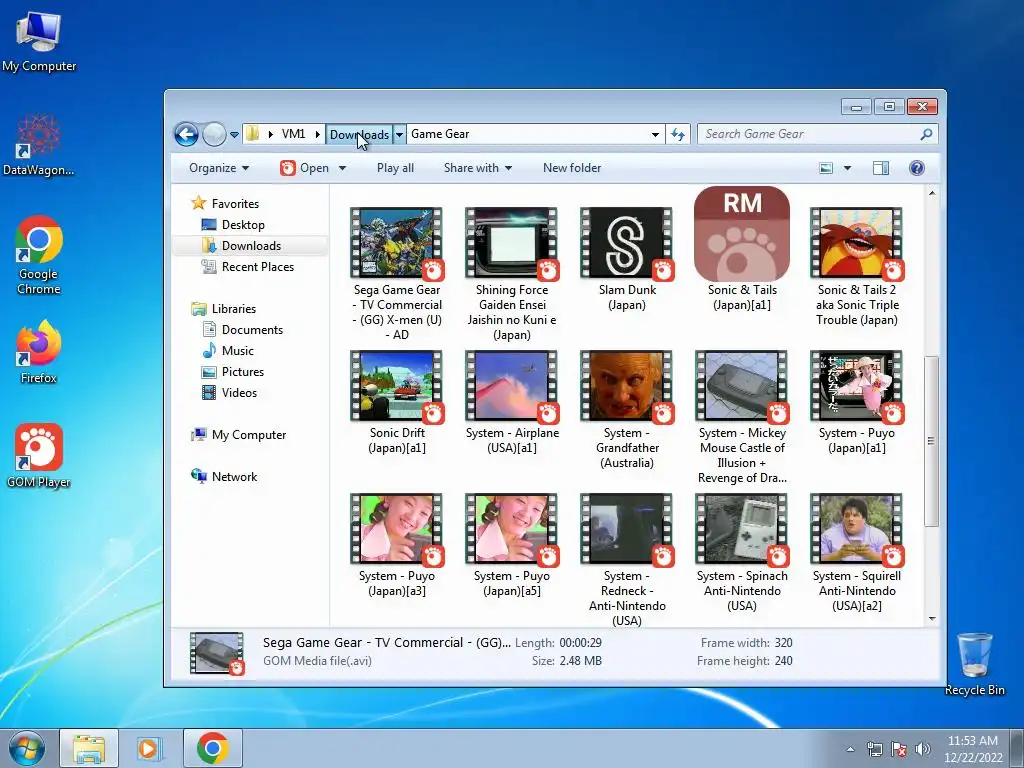Viewport: 1024px width, 768px height.
Task: Toggle the preview pane
Action: click(x=881, y=168)
